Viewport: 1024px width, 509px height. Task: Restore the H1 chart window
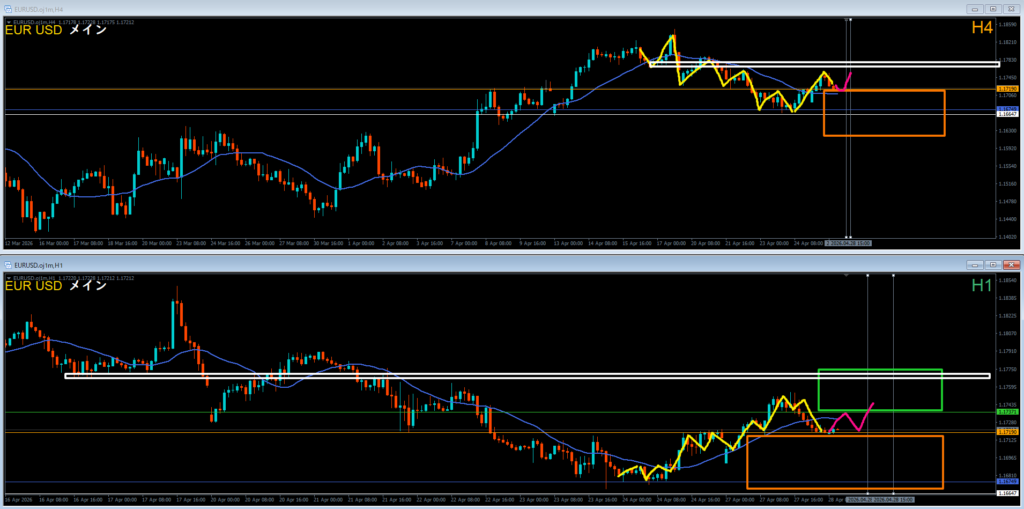991,264
